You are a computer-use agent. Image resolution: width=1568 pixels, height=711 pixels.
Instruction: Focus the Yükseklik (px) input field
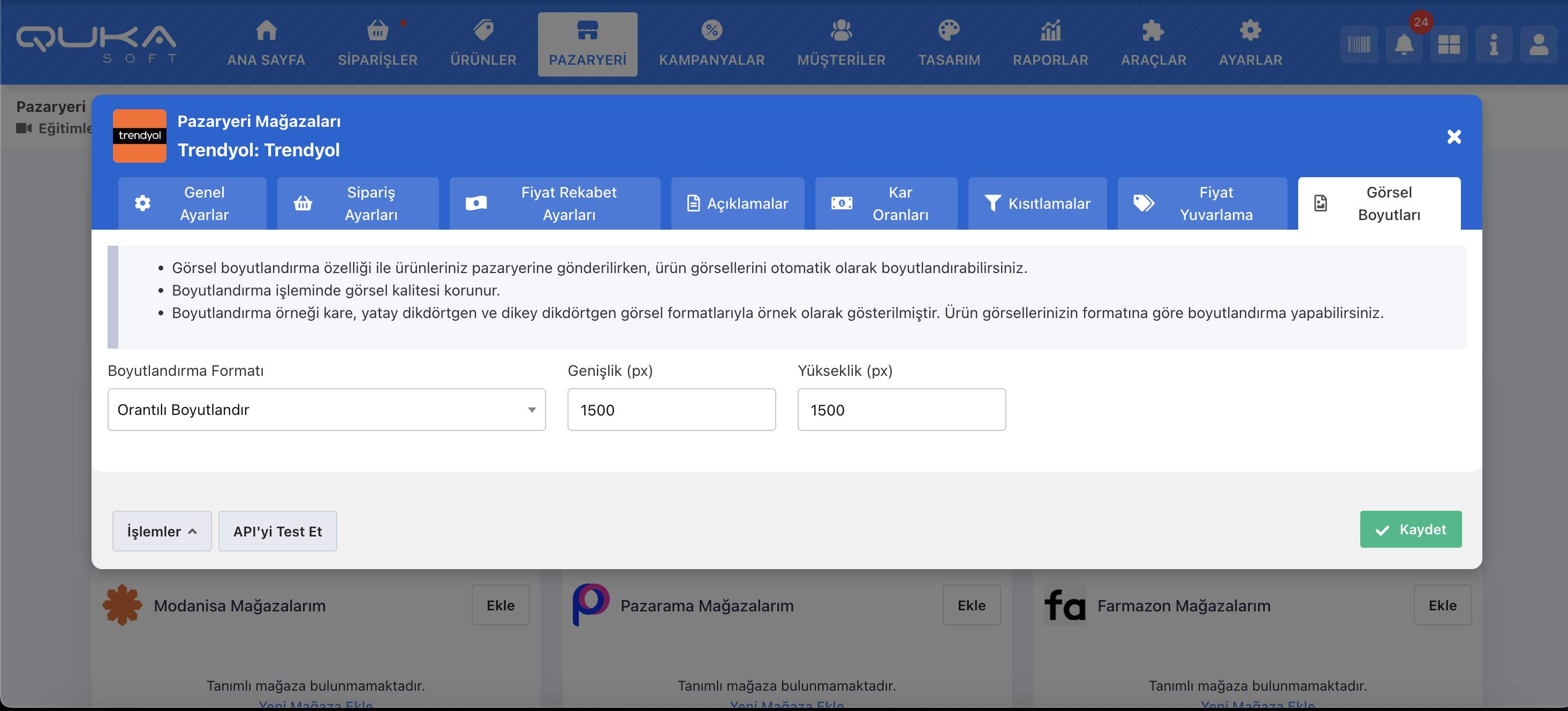point(902,410)
